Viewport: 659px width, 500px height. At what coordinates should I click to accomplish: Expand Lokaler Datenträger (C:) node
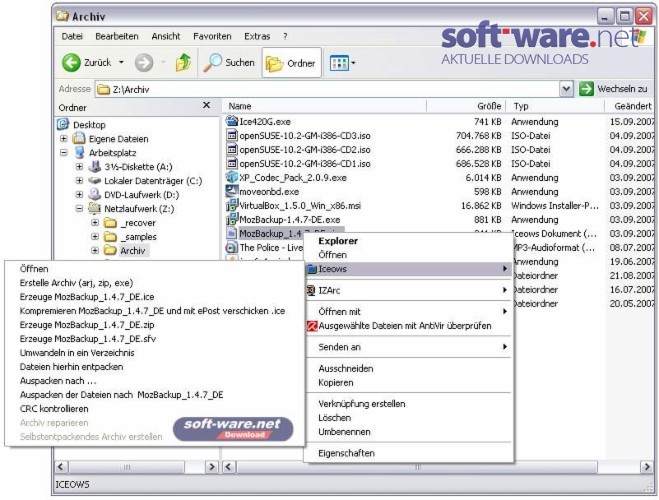point(79,181)
